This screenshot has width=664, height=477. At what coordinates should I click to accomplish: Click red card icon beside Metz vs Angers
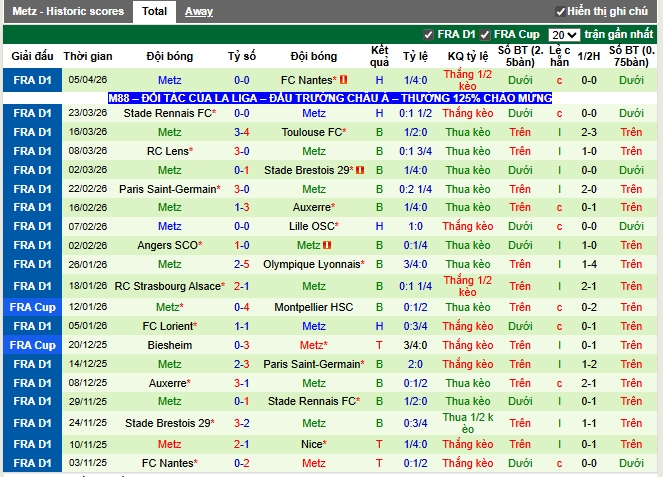328,245
